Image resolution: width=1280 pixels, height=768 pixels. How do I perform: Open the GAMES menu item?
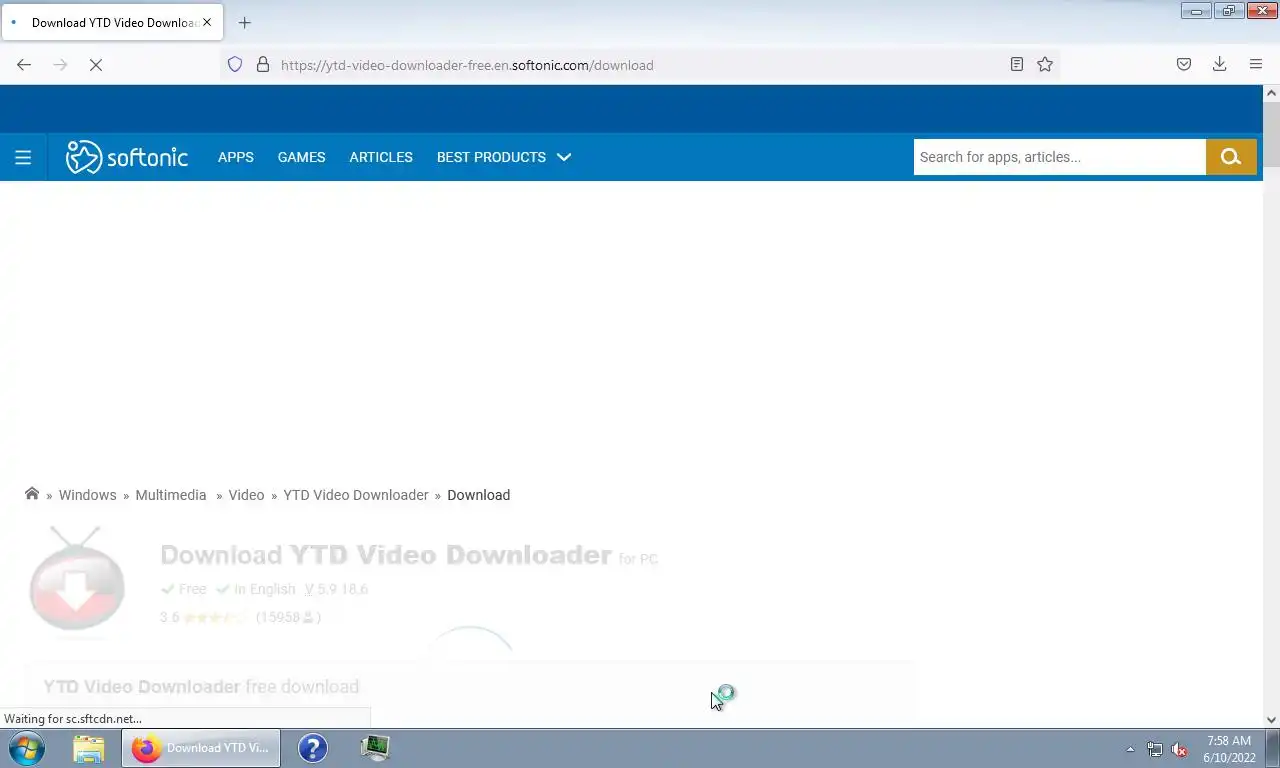301,157
